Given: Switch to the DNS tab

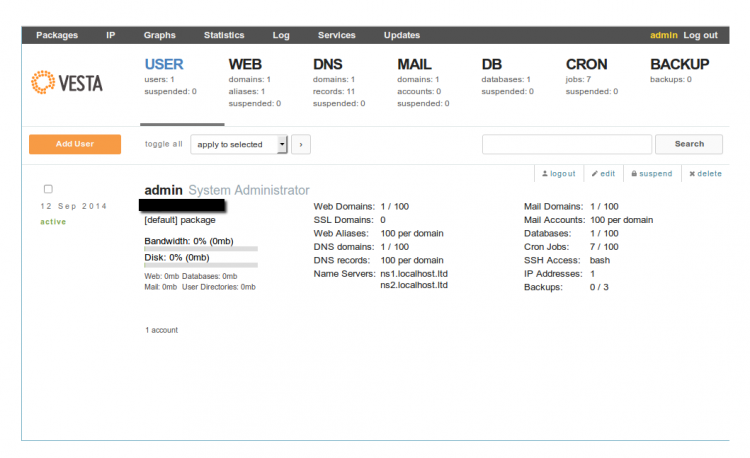Looking at the screenshot, I should (329, 65).
